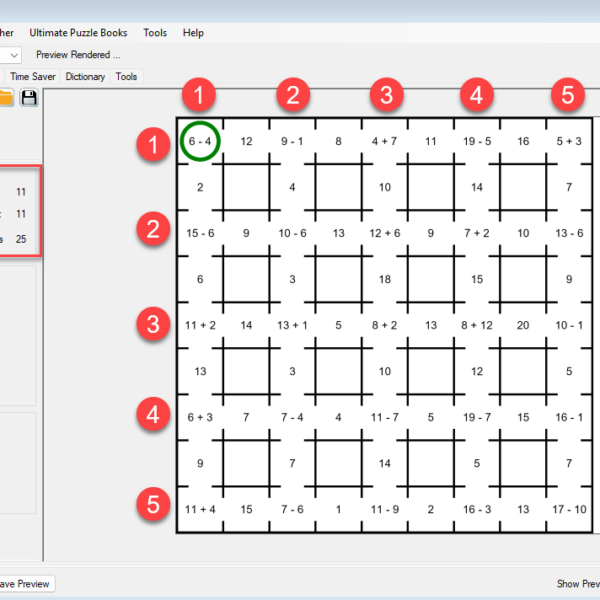Click red row marker 2 beside the grid

click(152, 229)
